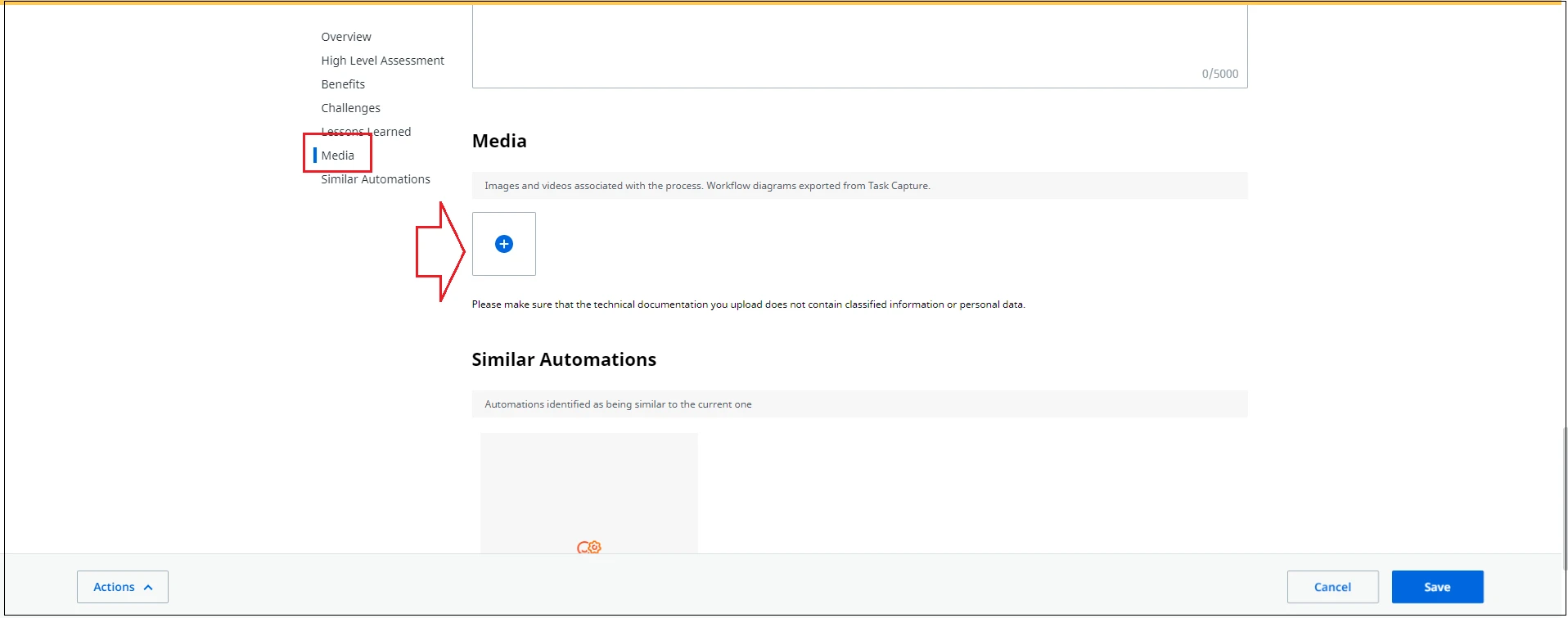The width and height of the screenshot is (1568, 618).
Task: Go to High Level Assessment section
Action: click(x=382, y=61)
